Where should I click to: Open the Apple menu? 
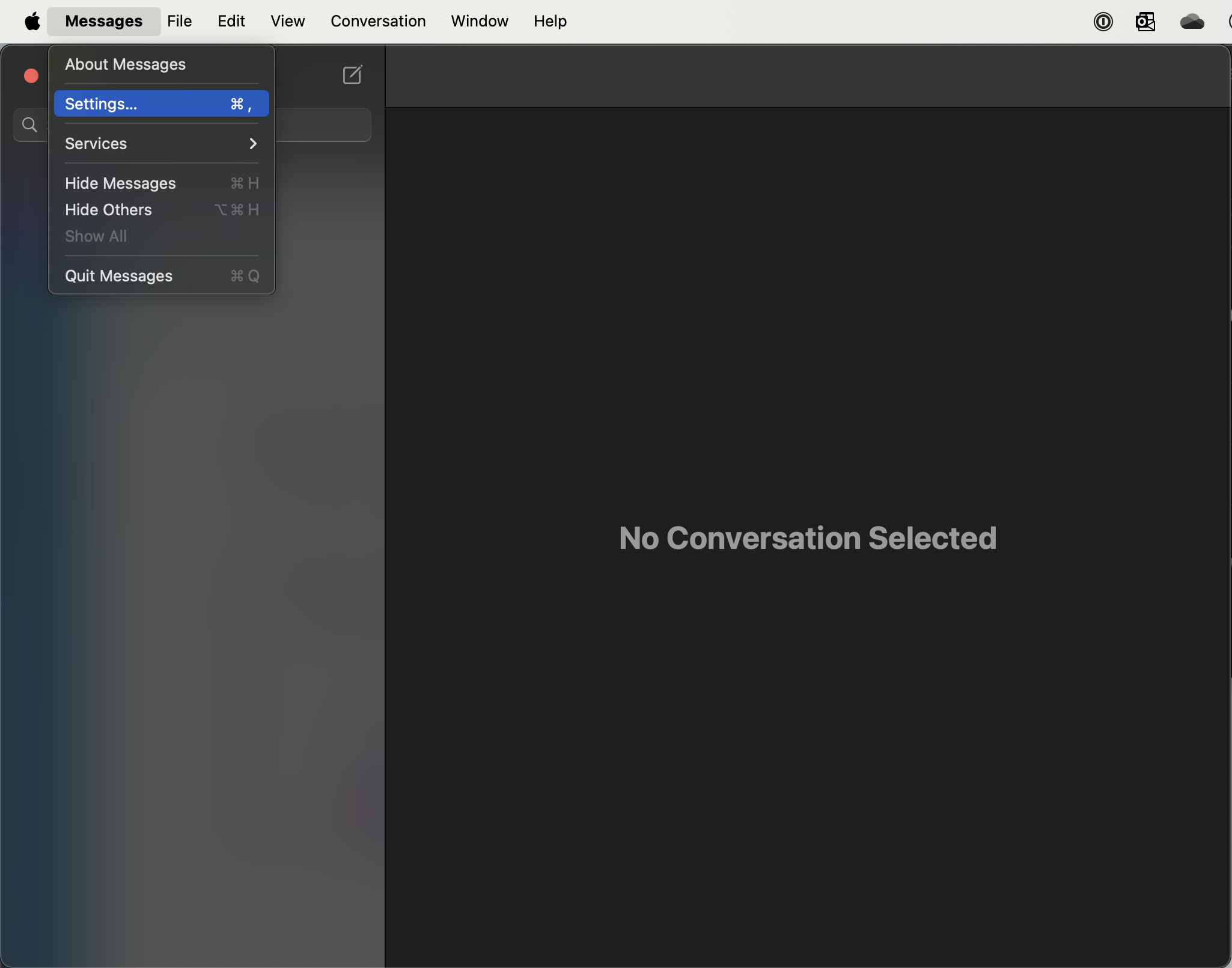[32, 21]
